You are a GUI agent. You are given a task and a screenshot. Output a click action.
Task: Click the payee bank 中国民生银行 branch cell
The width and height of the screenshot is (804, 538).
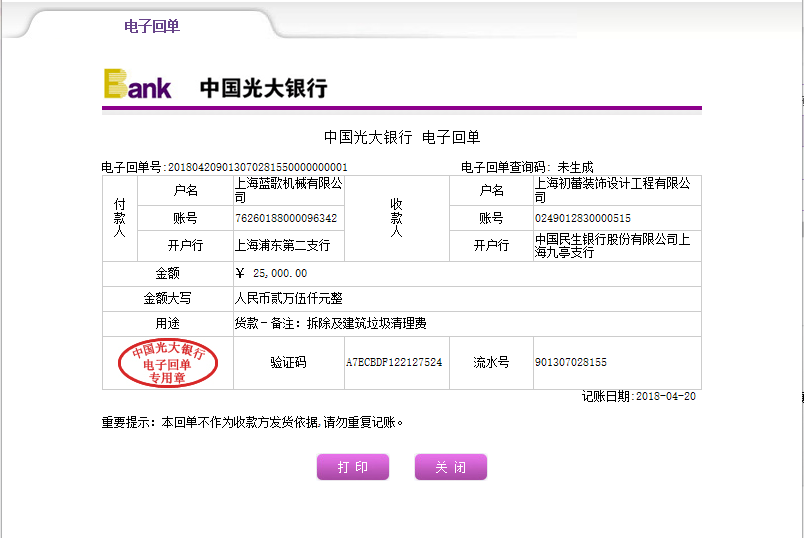point(612,245)
